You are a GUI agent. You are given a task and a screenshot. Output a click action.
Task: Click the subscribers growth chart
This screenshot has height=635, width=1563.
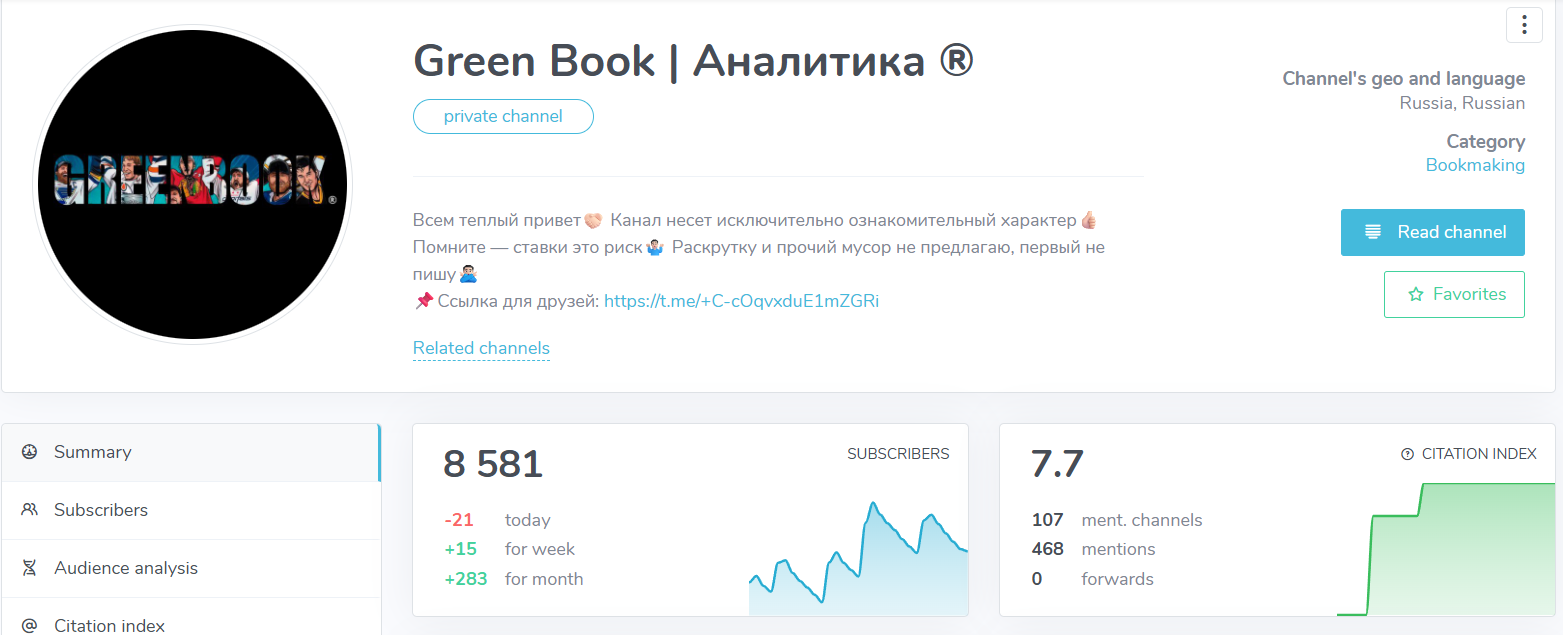(x=858, y=558)
